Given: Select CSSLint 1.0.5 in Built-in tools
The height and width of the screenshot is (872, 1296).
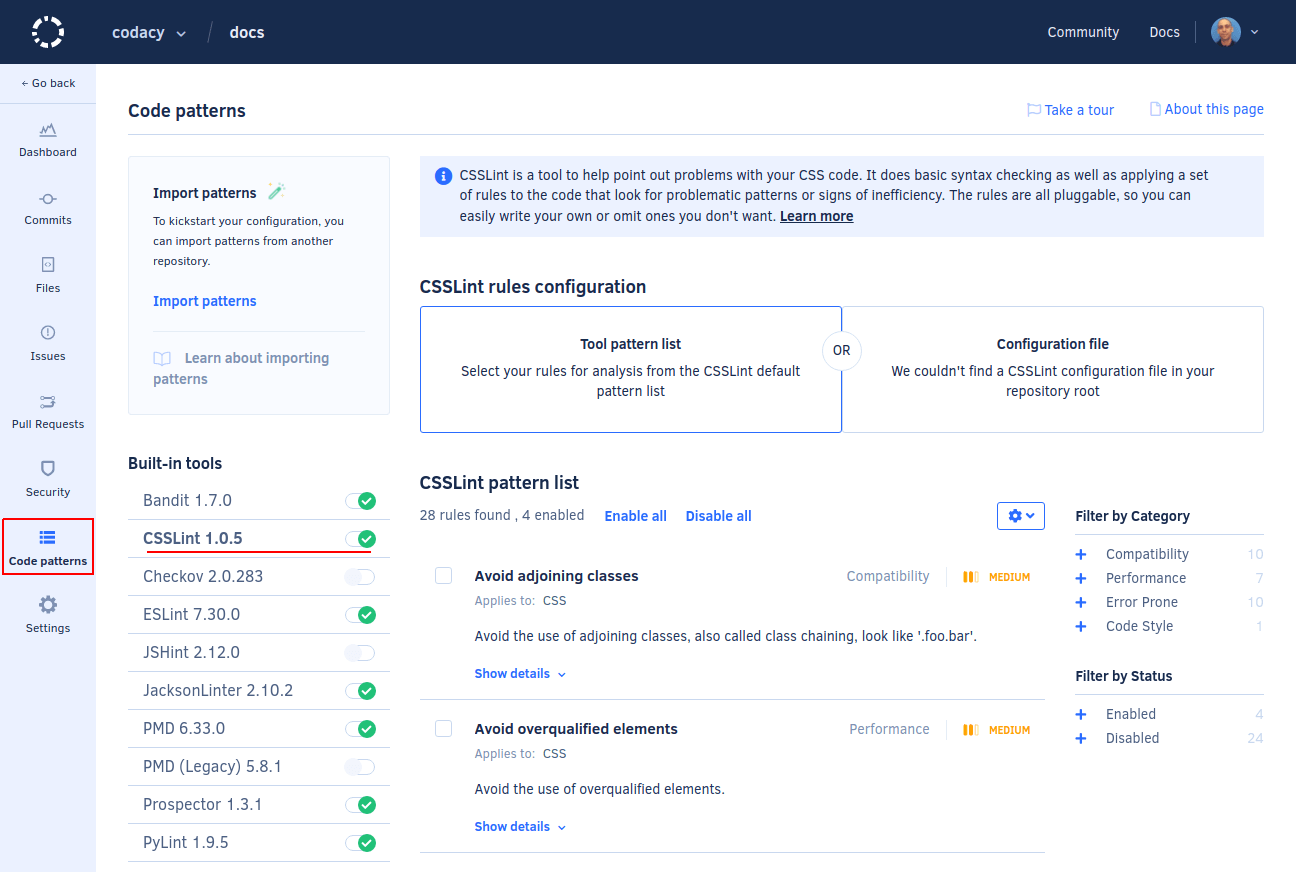Looking at the screenshot, I should click(193, 538).
